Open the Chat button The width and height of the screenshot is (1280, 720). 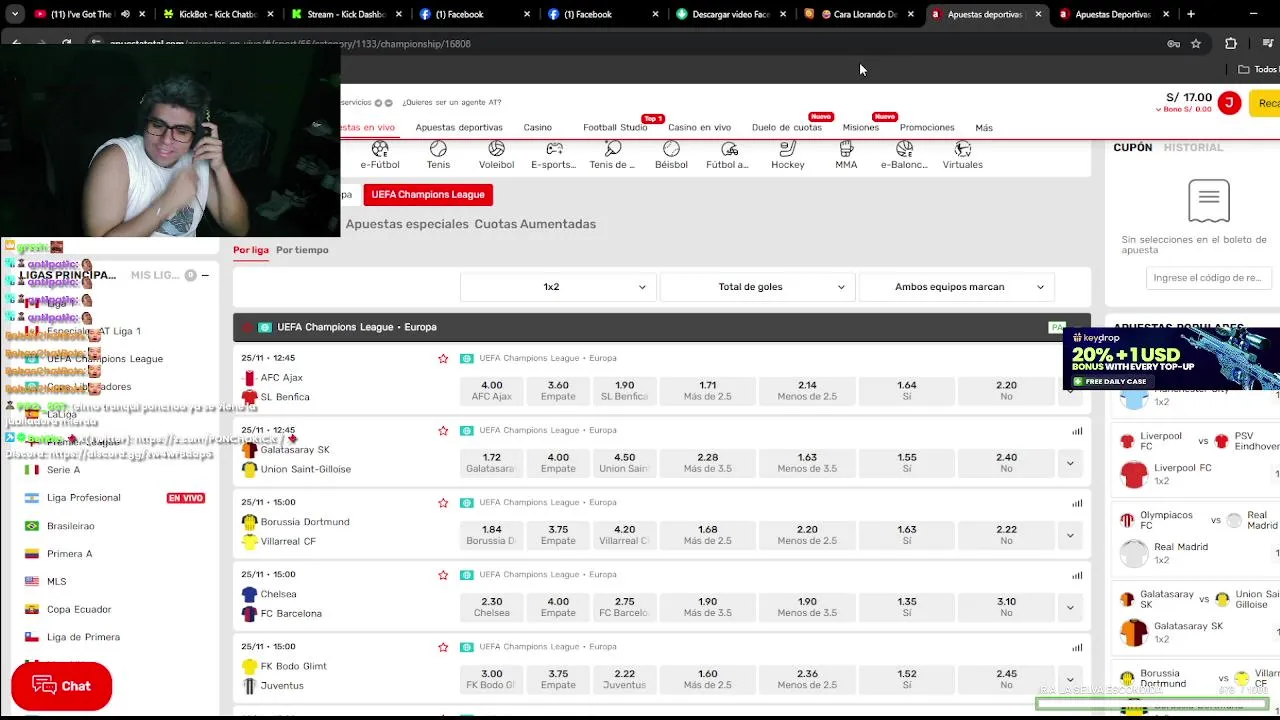tap(61, 686)
